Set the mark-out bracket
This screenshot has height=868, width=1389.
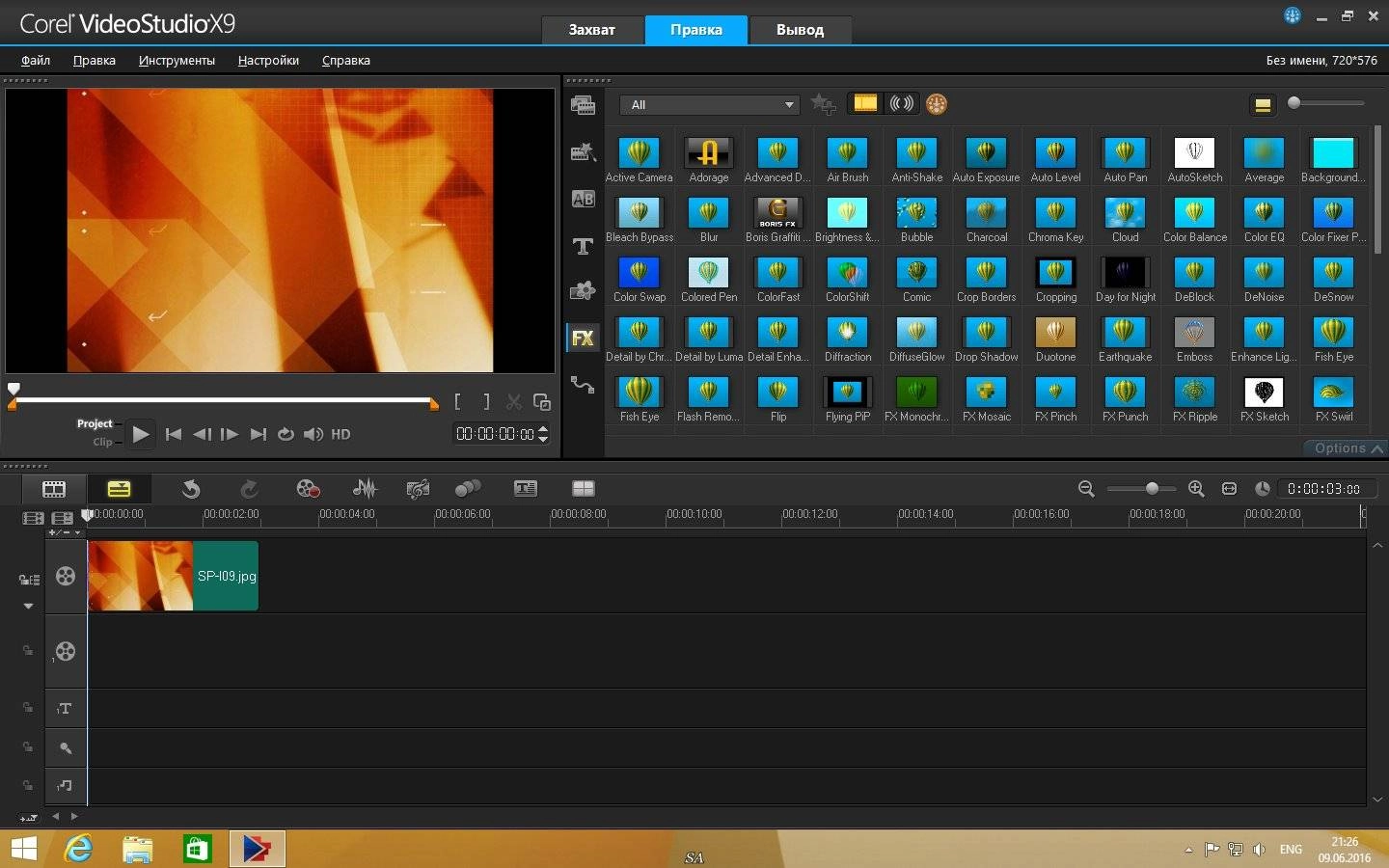tap(486, 401)
